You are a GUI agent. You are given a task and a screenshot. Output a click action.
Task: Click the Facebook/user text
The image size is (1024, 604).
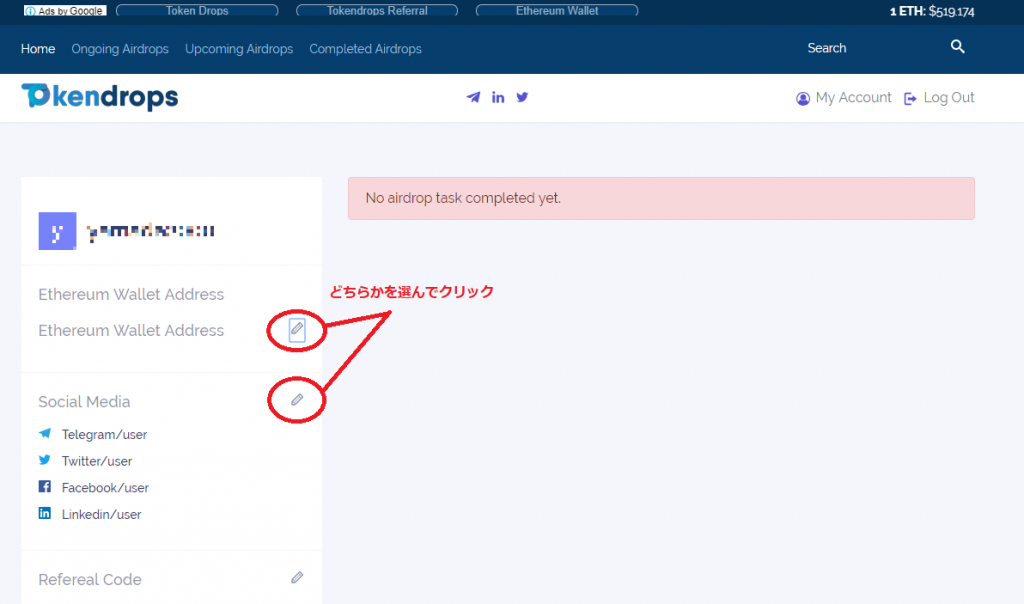(x=105, y=488)
